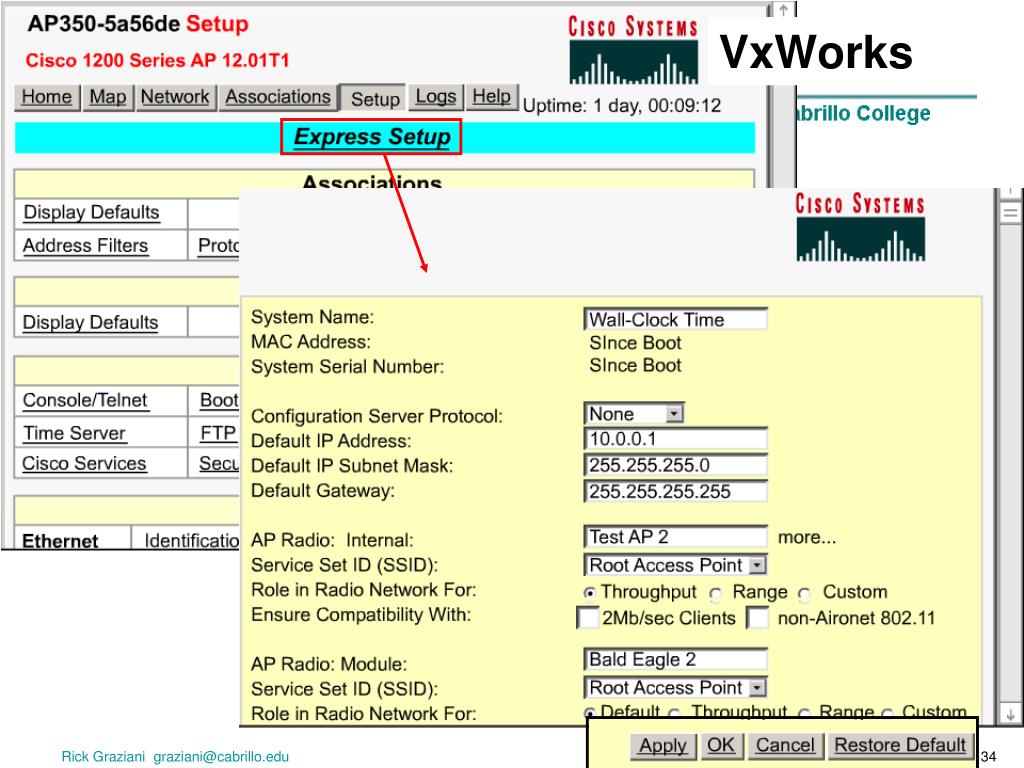Click the AP Radio: Module: label

(x=329, y=664)
